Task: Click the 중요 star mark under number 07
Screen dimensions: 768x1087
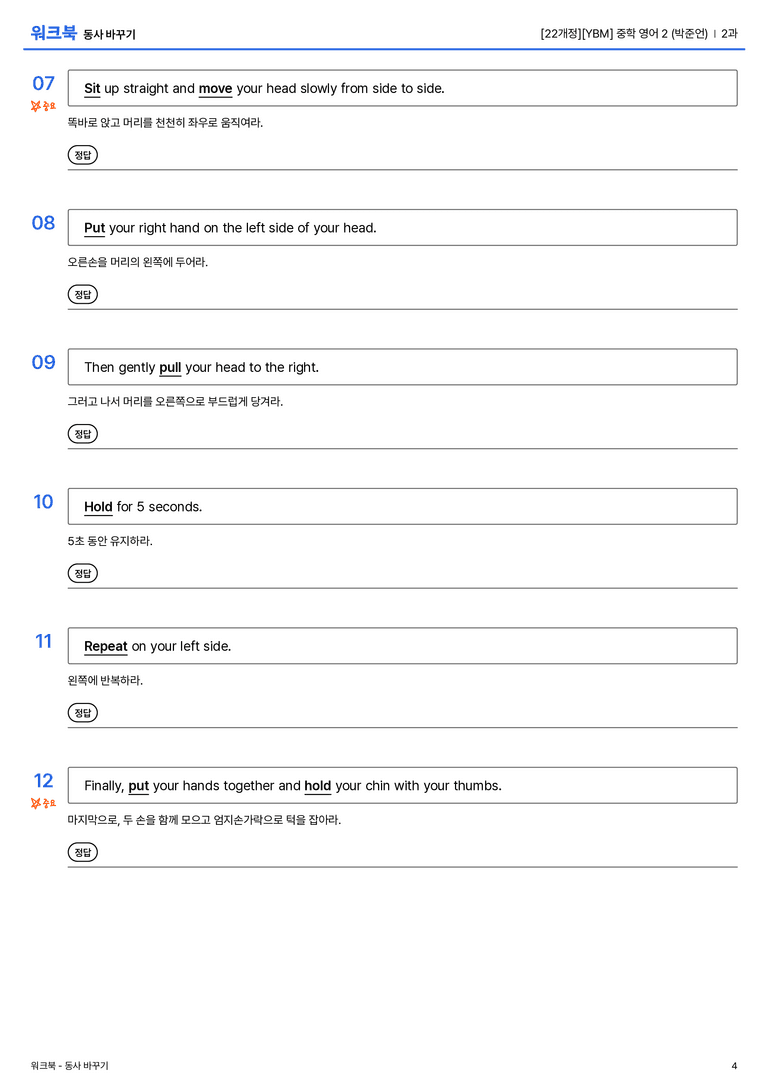Action: click(x=43, y=105)
